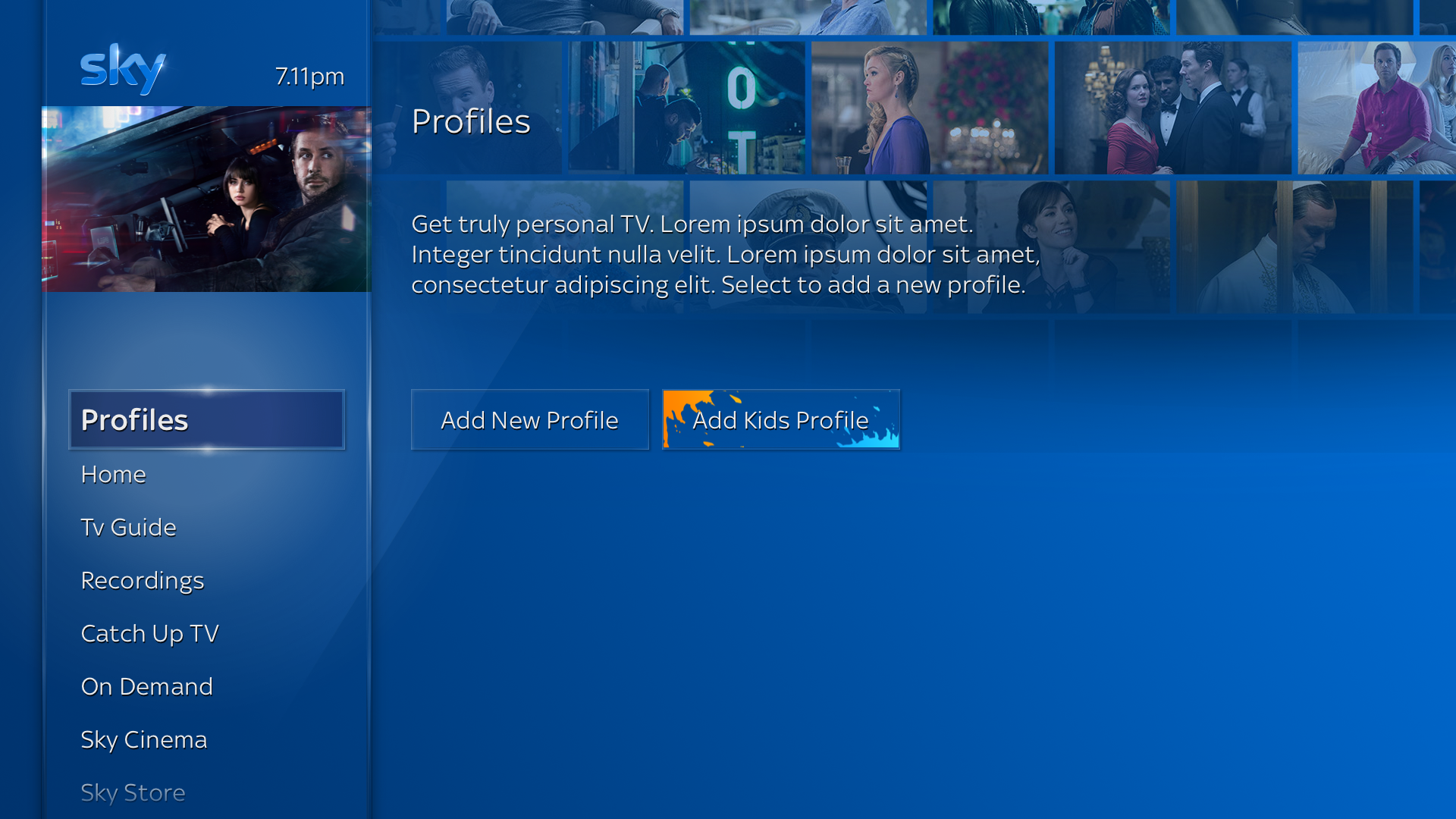Select the Add Kids Profile button
The width and height of the screenshot is (1456, 819).
pyautogui.click(x=780, y=420)
